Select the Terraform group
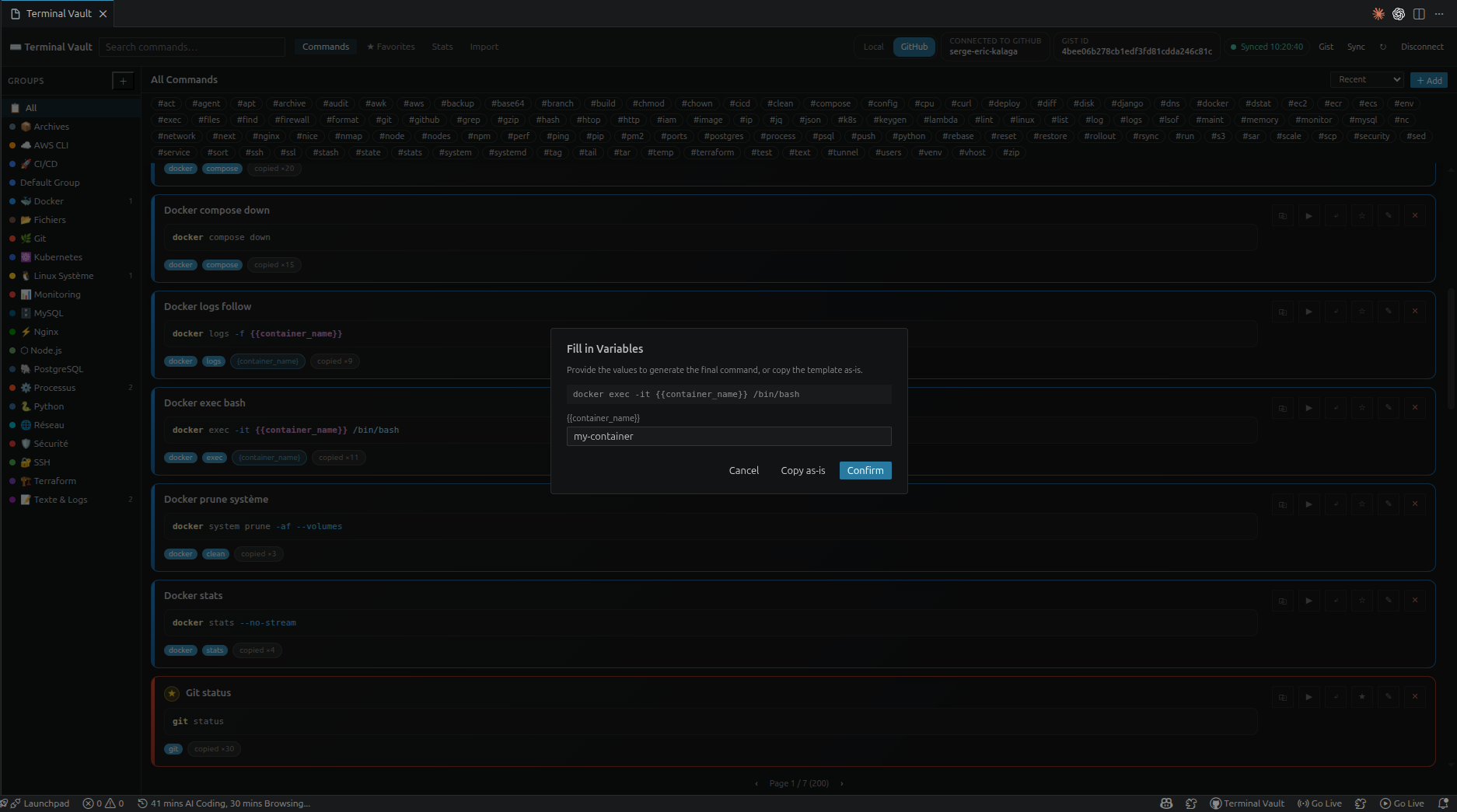Image resolution: width=1457 pixels, height=812 pixels. (x=71, y=481)
